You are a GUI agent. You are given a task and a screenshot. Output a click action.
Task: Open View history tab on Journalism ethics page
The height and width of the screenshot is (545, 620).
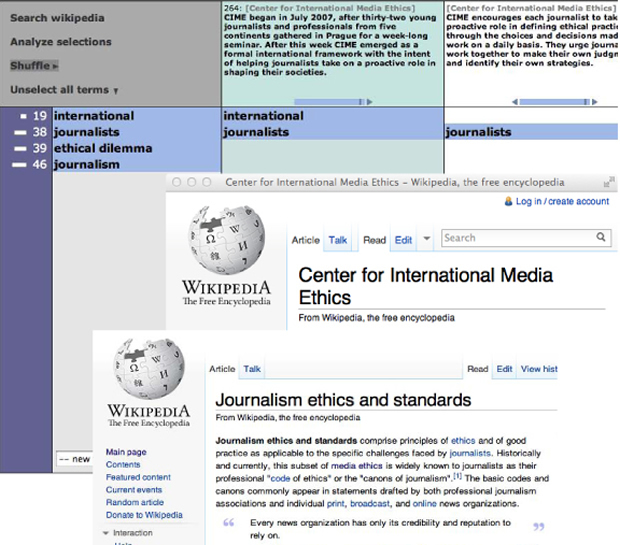[539, 369]
